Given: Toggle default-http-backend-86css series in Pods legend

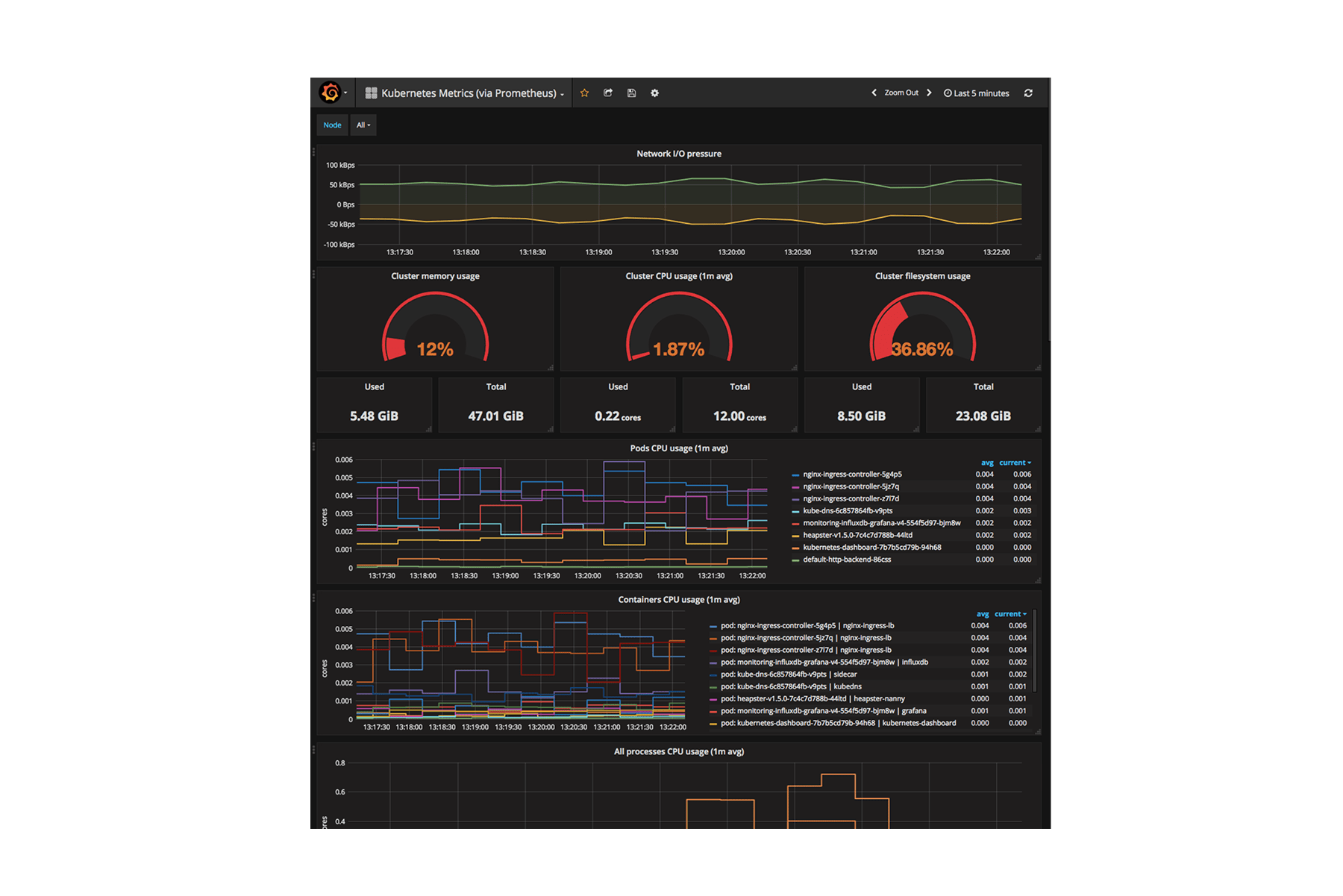Looking at the screenshot, I should click(x=847, y=560).
